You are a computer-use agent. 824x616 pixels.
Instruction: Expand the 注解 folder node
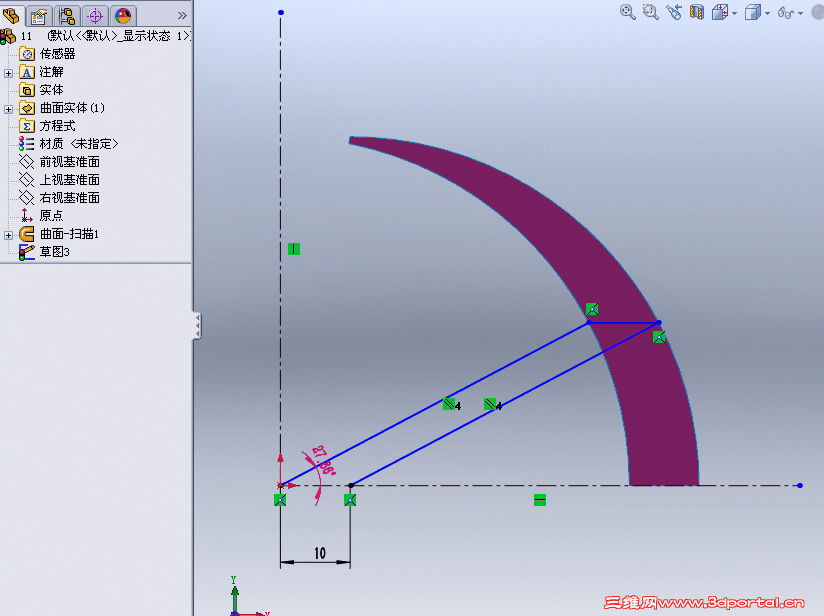pyautogui.click(x=8, y=73)
